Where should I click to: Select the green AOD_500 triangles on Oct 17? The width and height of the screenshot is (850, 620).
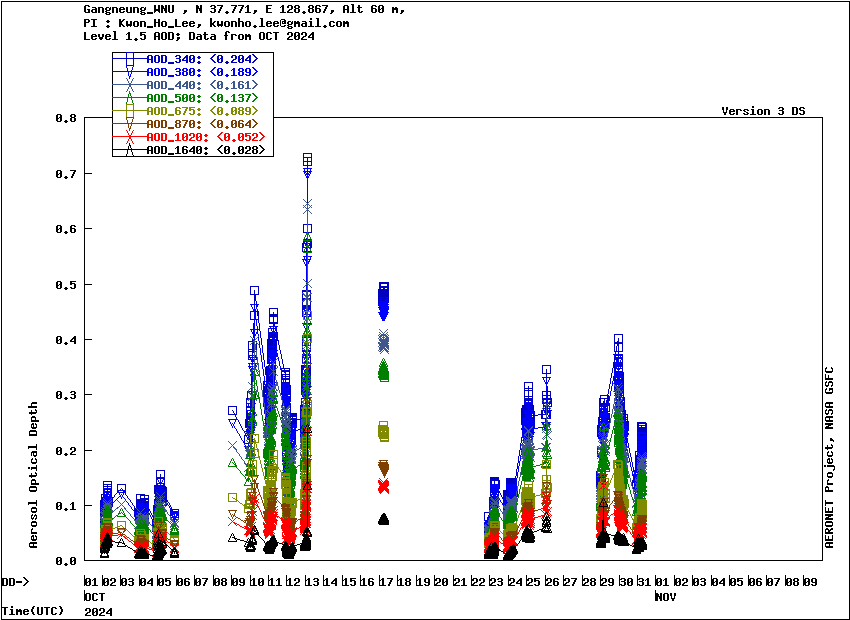click(x=384, y=370)
